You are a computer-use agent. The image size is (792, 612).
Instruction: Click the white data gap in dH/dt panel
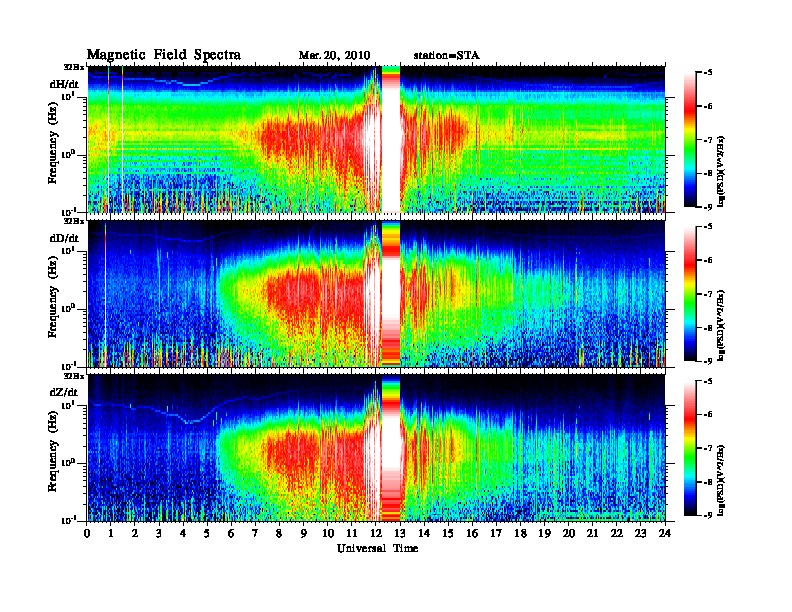pos(391,141)
